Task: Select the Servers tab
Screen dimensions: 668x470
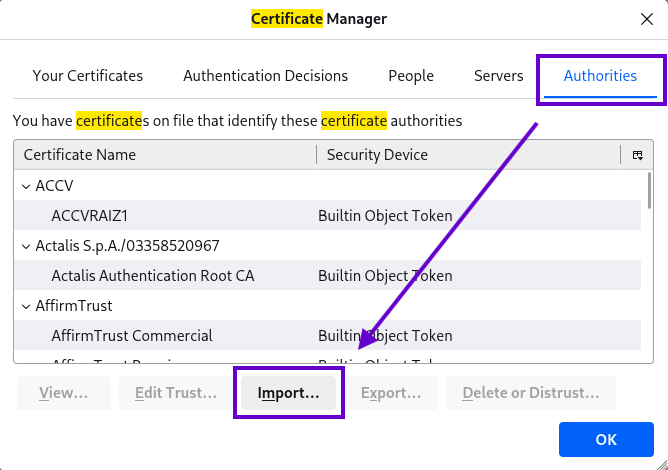Action: point(498,76)
